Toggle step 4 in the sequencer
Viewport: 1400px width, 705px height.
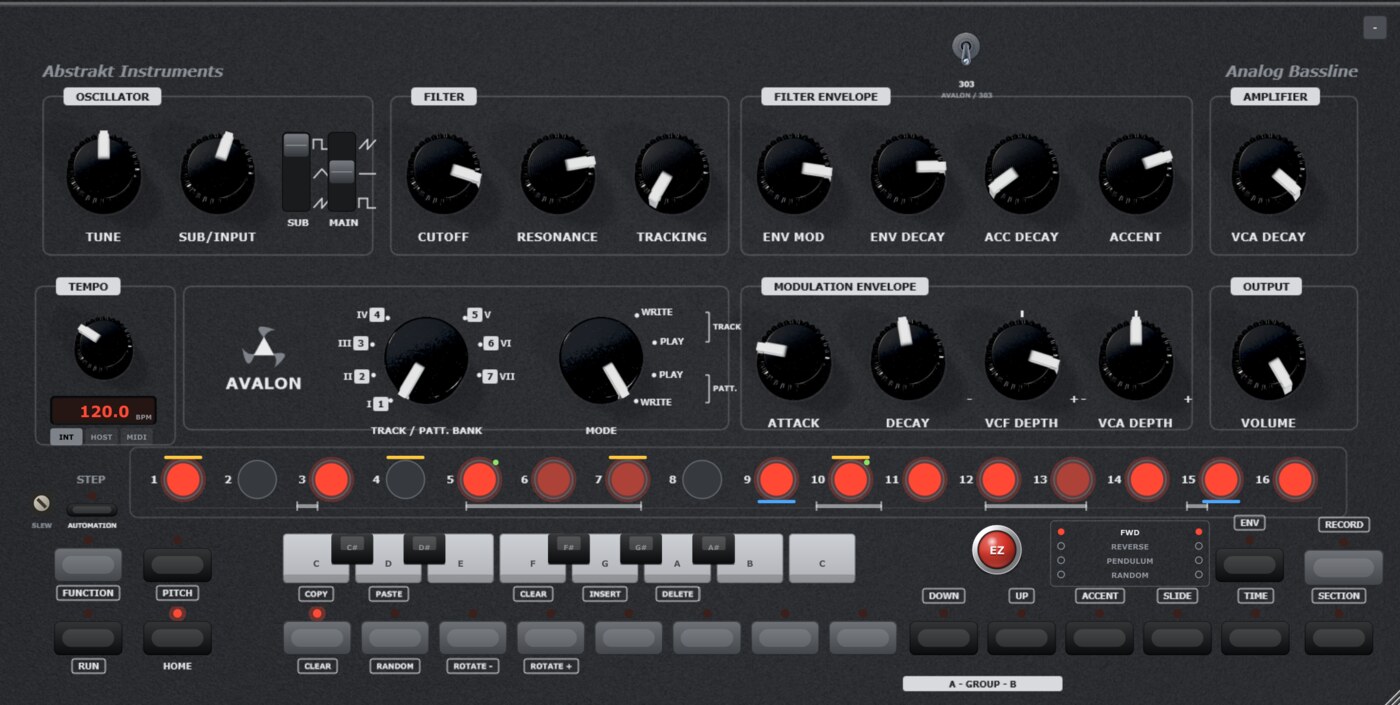click(x=405, y=481)
